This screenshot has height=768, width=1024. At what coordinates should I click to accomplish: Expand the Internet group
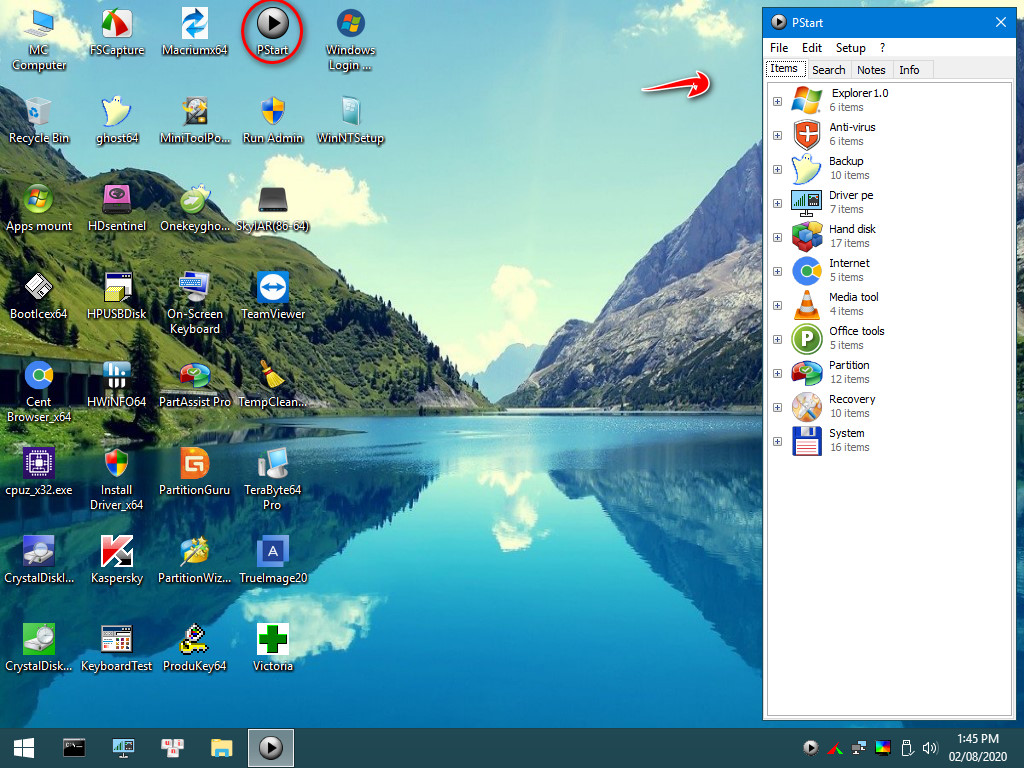(x=777, y=271)
